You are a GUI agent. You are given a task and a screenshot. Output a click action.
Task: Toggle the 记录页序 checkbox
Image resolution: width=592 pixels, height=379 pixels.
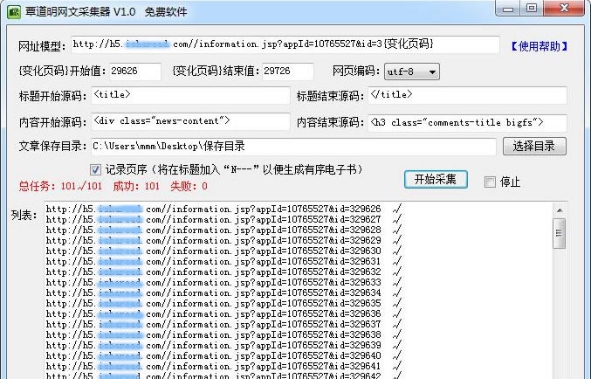[96, 170]
